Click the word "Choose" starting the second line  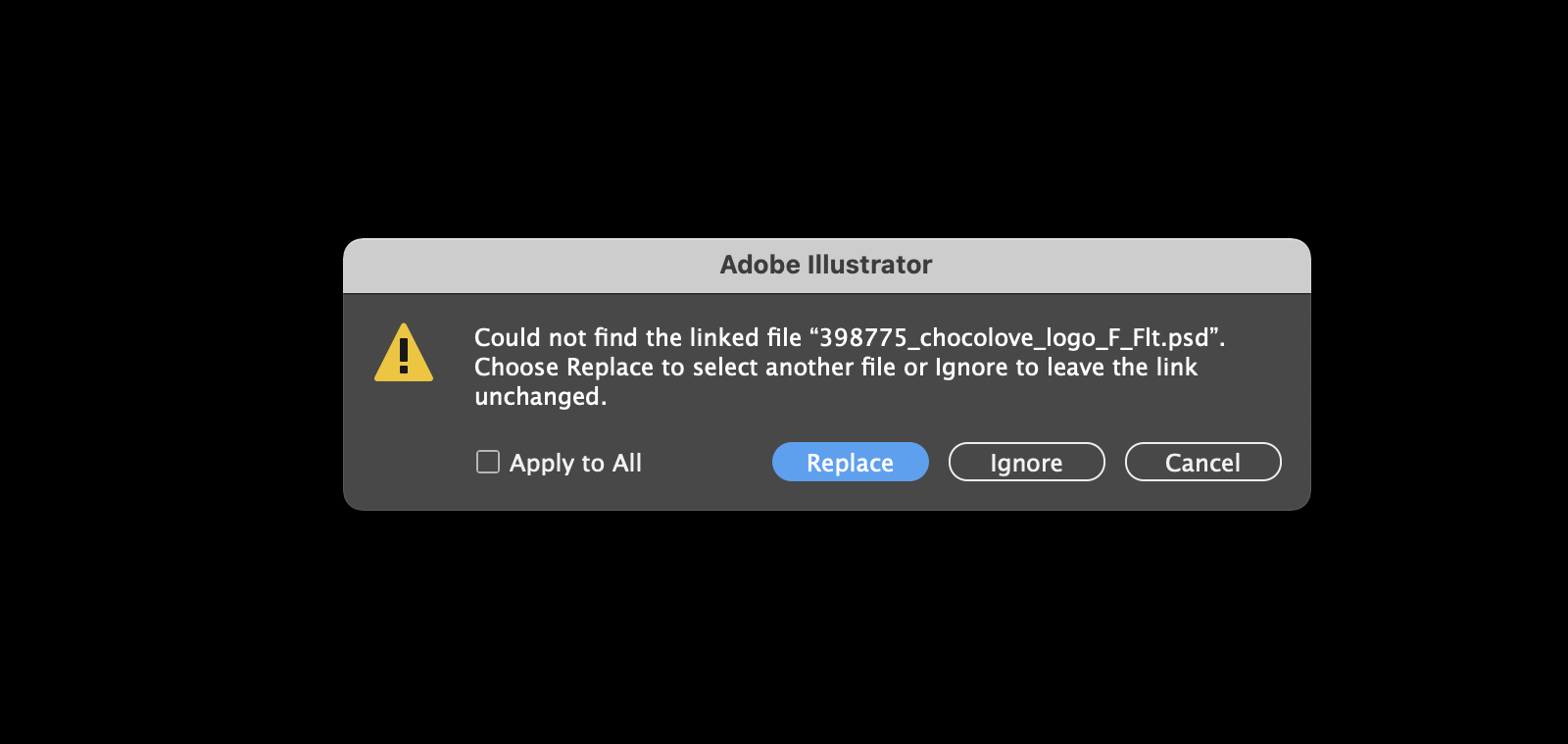tap(516, 367)
